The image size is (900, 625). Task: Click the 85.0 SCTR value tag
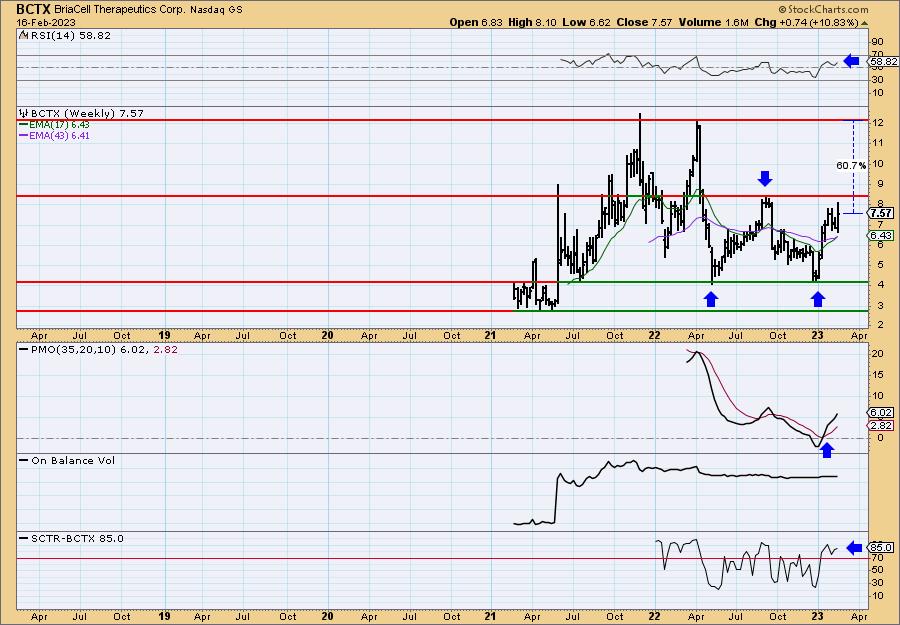pyautogui.click(x=880, y=548)
